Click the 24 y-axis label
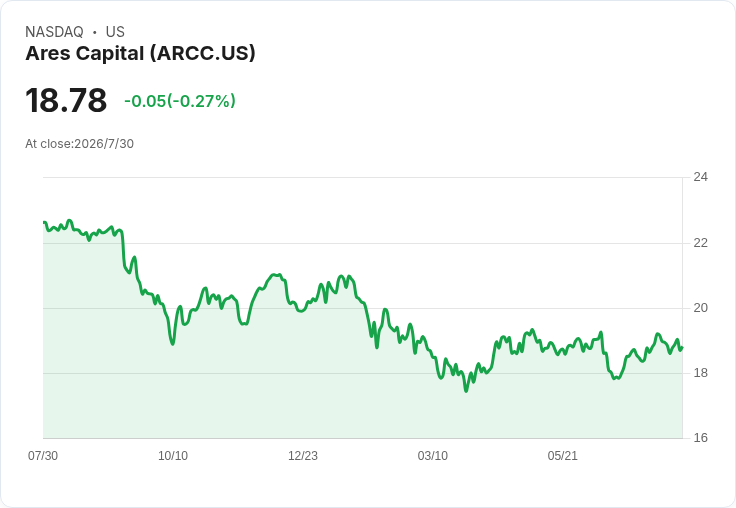 [x=700, y=177]
